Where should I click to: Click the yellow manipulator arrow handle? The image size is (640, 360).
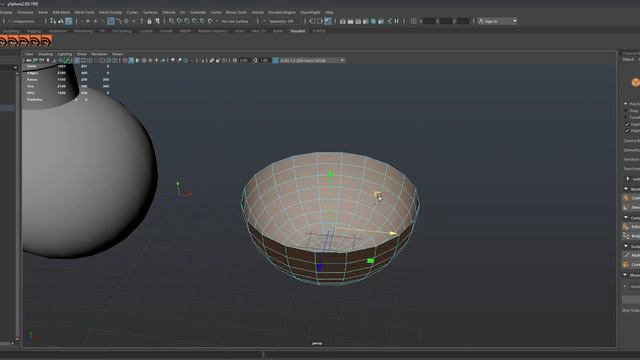pos(393,233)
